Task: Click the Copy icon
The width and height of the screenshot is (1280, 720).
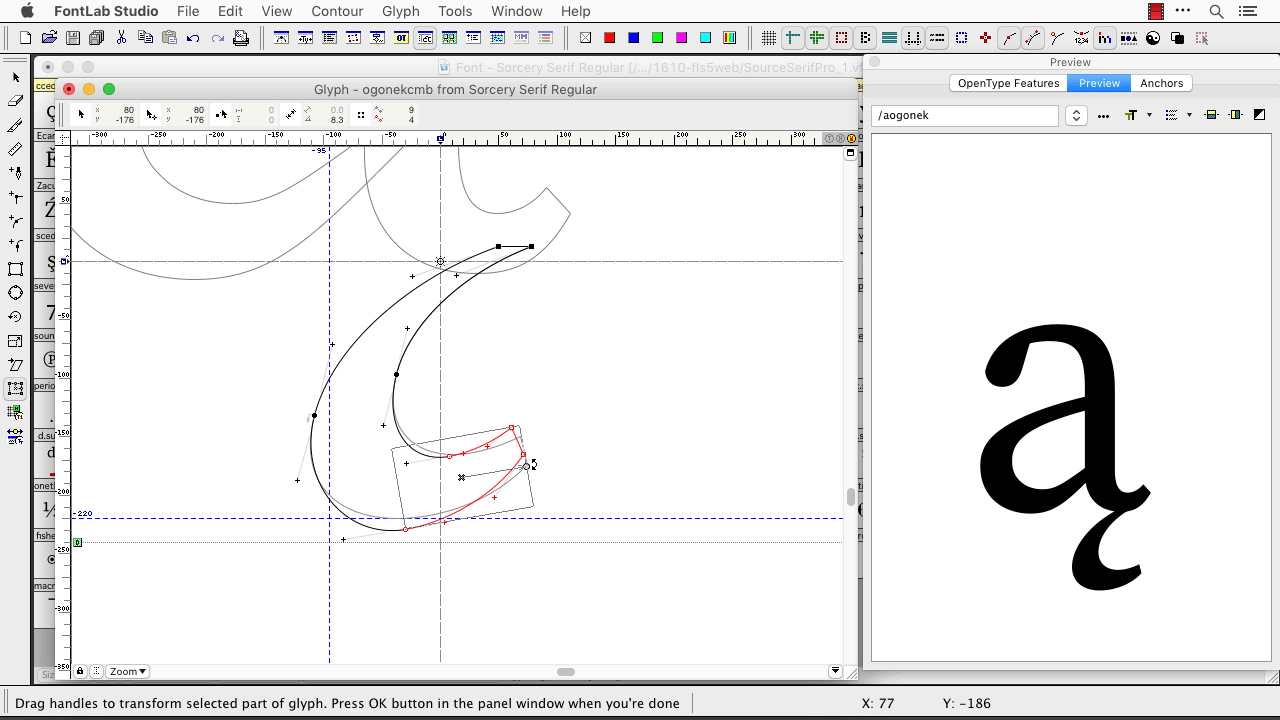Action: click(x=145, y=38)
